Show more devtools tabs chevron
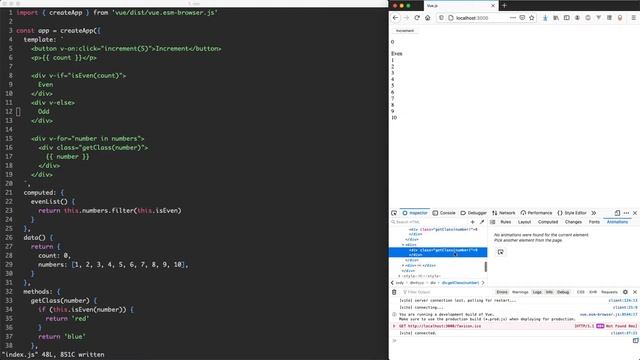This screenshot has height=360, width=640. [594, 213]
